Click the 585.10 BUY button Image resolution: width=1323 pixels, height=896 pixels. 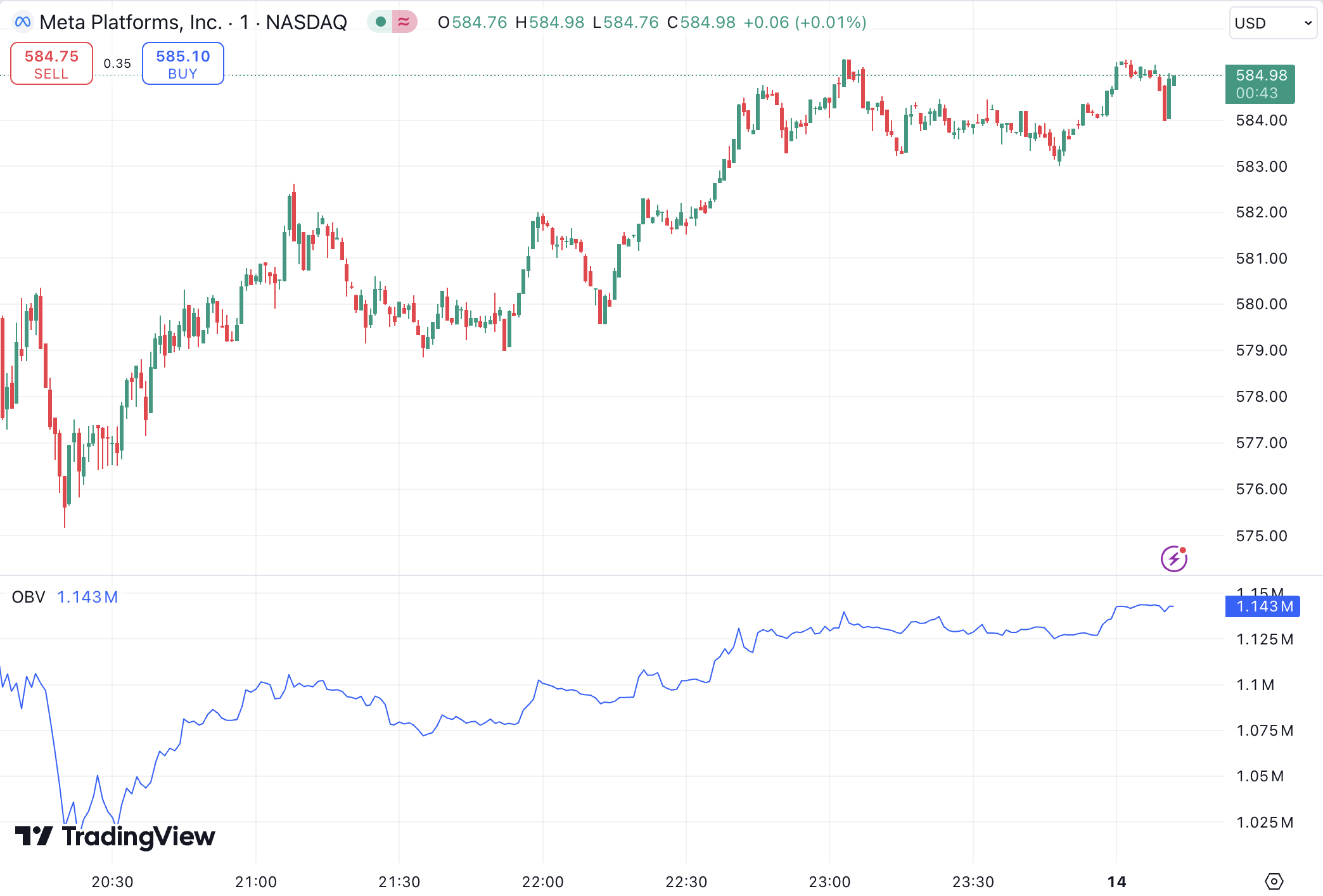tap(183, 63)
